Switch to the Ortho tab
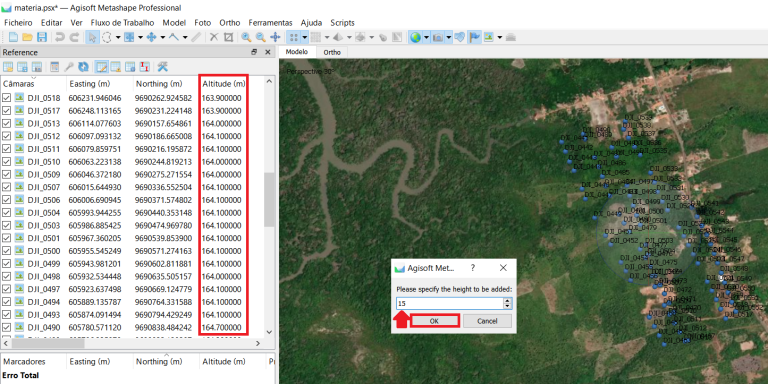768x384 pixels. point(332,52)
